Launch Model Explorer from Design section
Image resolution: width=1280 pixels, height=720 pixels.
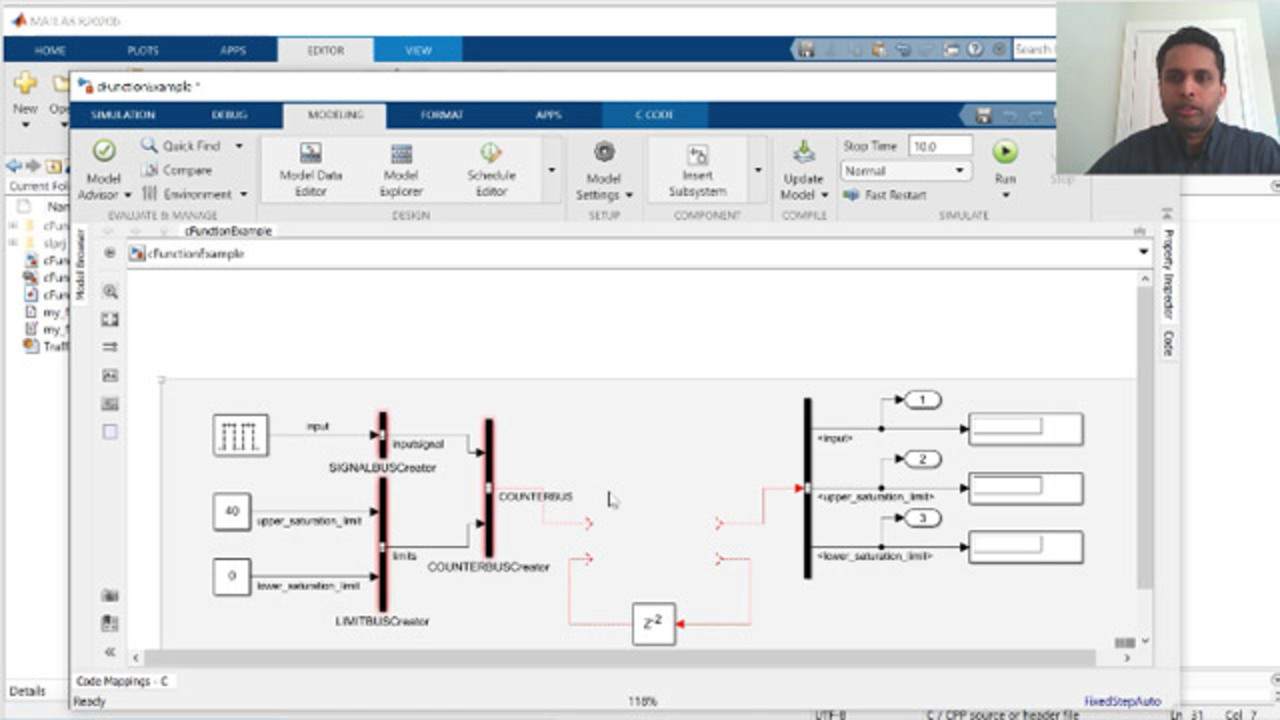[x=401, y=167]
